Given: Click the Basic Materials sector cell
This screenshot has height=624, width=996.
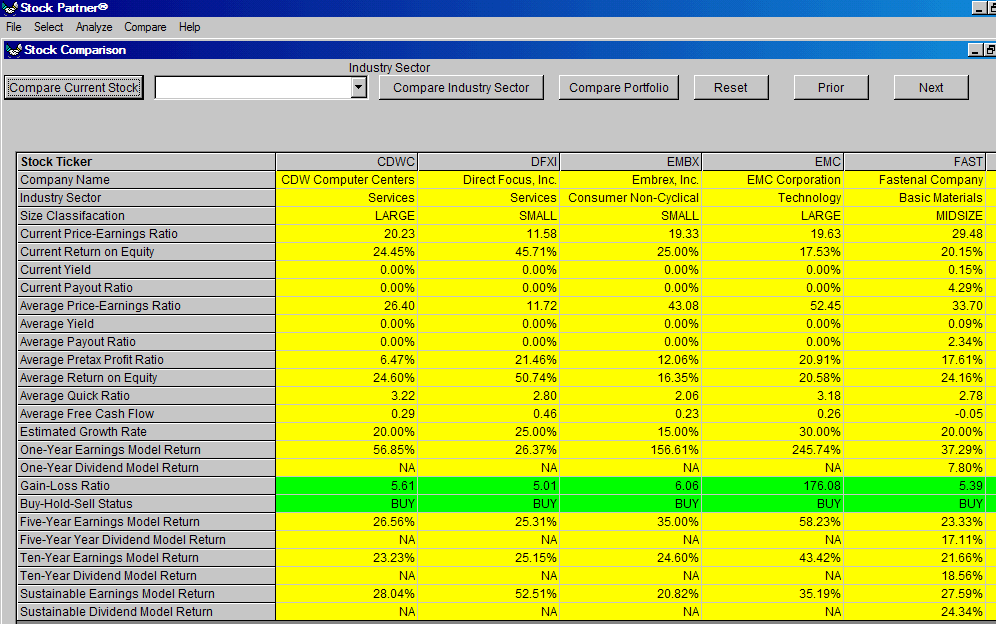Looking at the screenshot, I should point(915,198).
